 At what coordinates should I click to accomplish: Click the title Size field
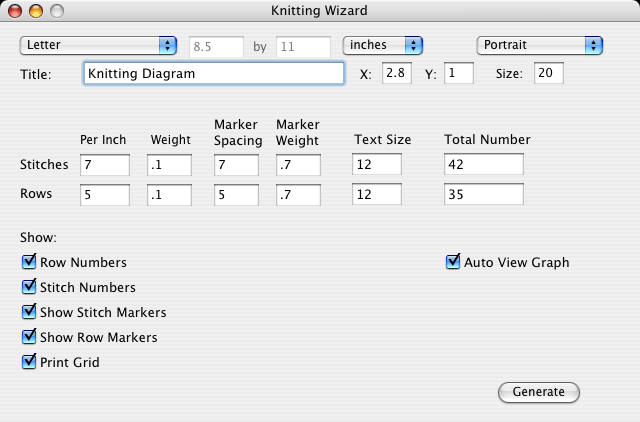click(x=549, y=74)
